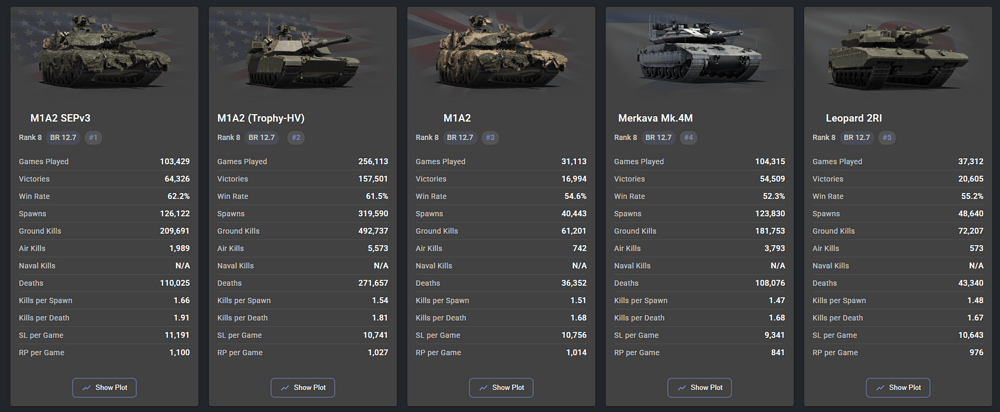1000x412 pixels.
Task: Show plot for Merkava Mk.4M
Action: (700, 387)
